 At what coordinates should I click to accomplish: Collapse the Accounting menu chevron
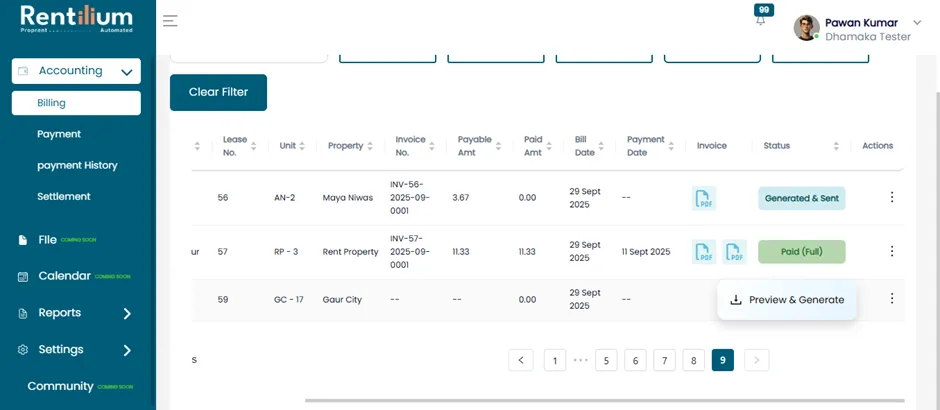126,72
